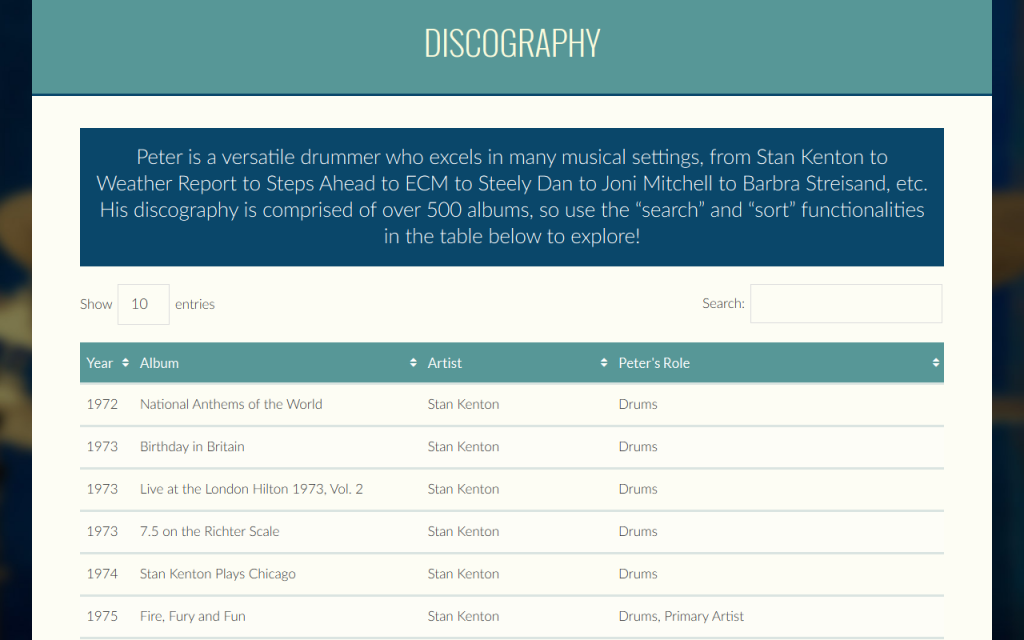Click Stan Kenton artist in Richter Scale row
Viewport: 1024px width, 640px height.
[464, 532]
